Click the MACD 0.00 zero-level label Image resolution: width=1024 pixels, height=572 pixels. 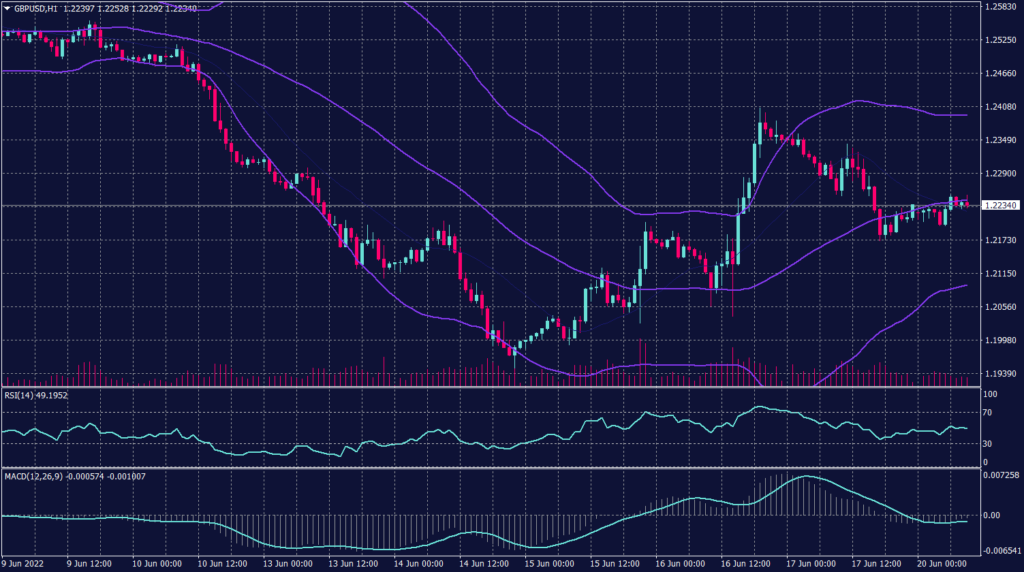click(992, 515)
